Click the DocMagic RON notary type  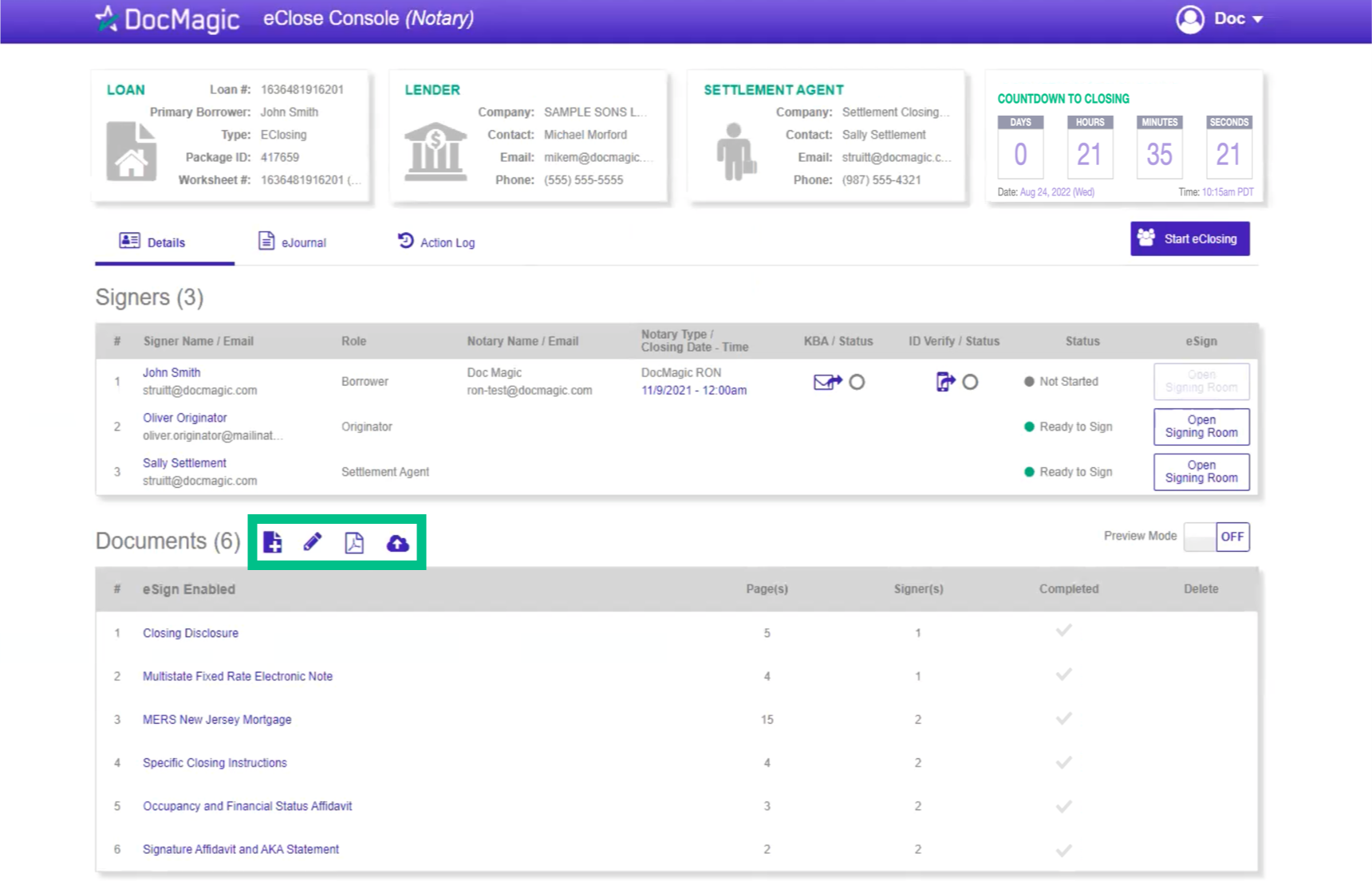click(681, 372)
